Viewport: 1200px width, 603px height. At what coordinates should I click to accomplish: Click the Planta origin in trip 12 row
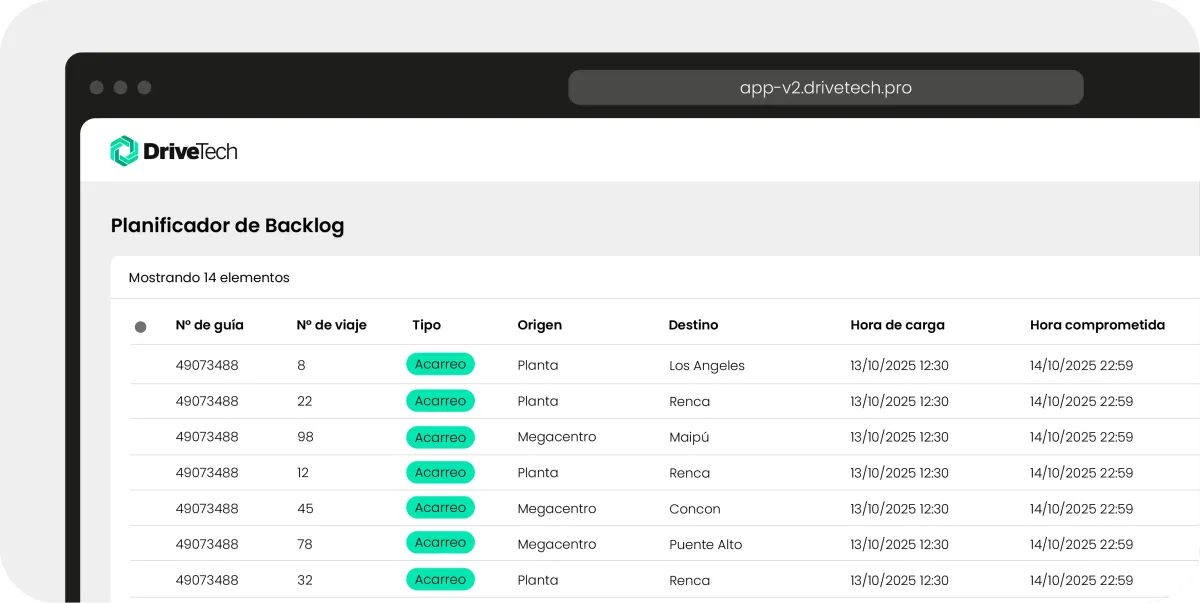538,473
